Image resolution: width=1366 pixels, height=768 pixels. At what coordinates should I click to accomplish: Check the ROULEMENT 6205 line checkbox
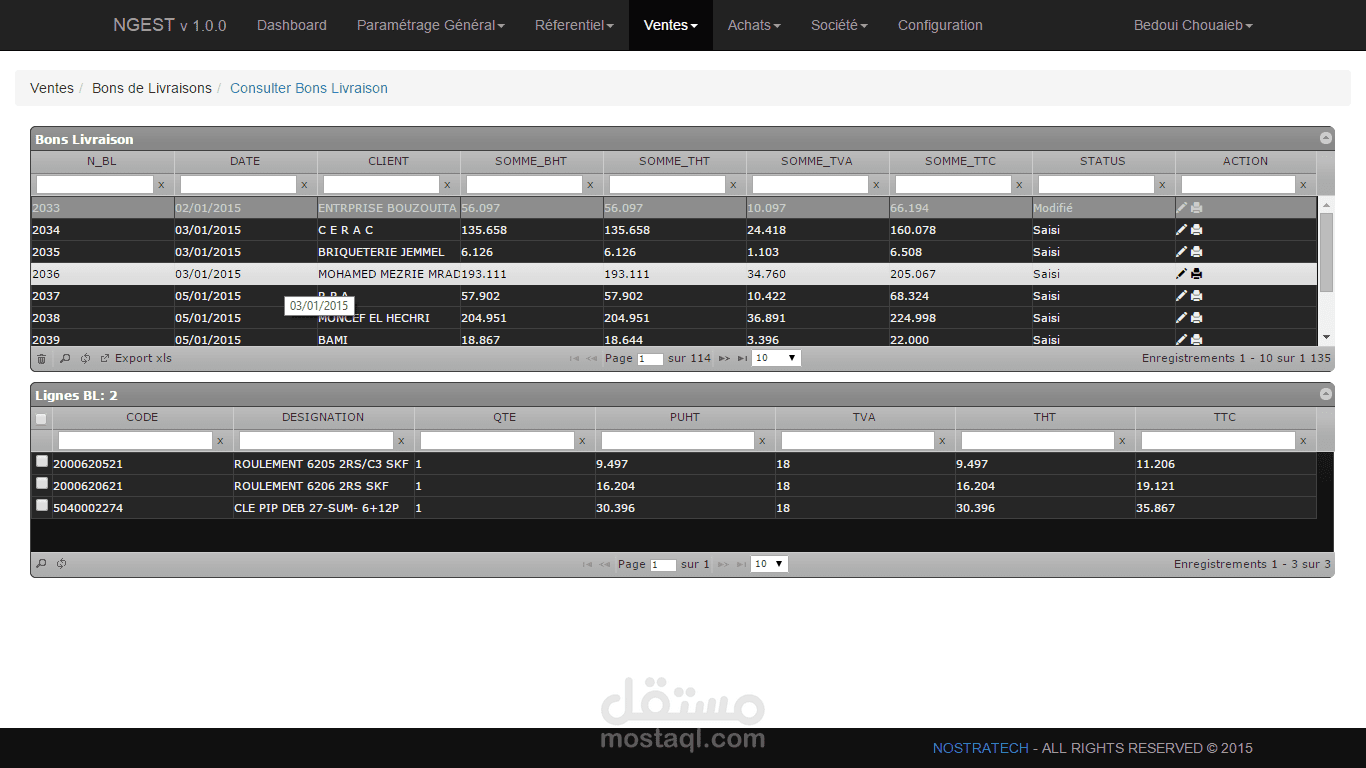(41, 461)
